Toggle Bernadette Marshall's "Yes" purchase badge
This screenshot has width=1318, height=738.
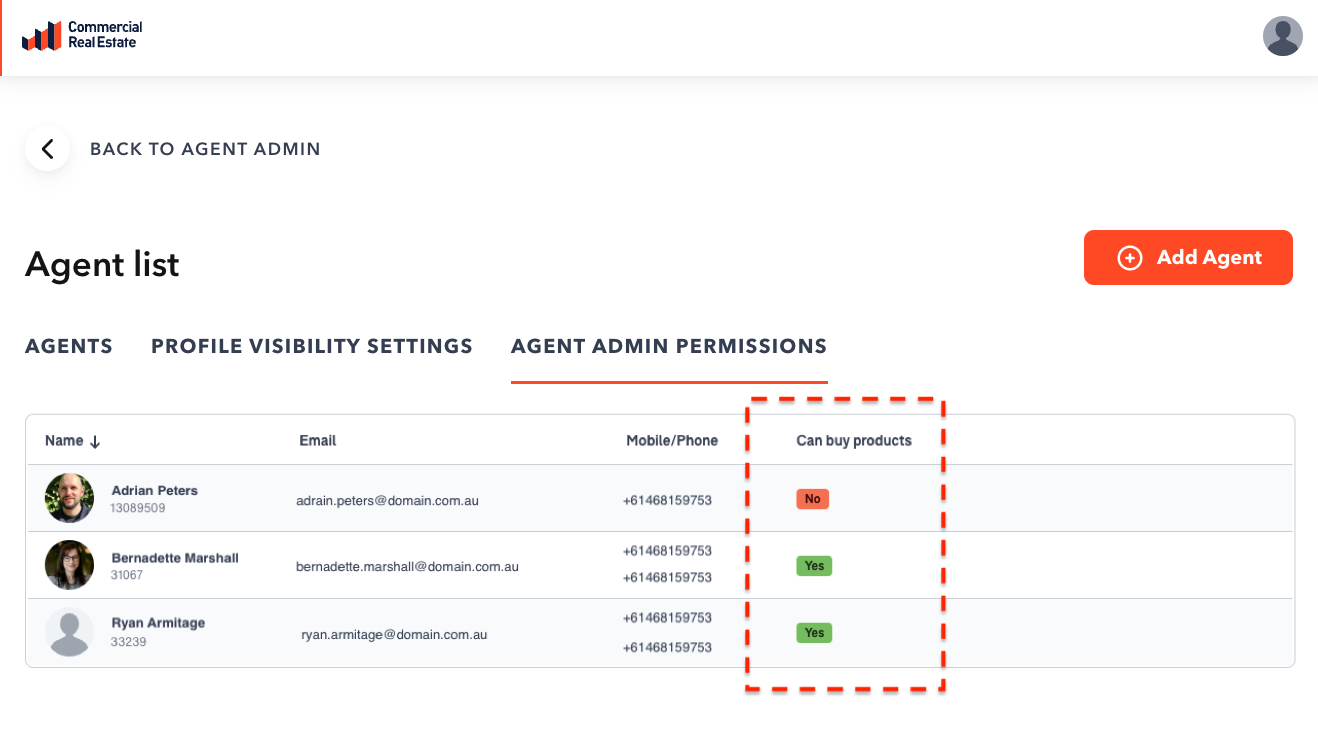pos(814,566)
